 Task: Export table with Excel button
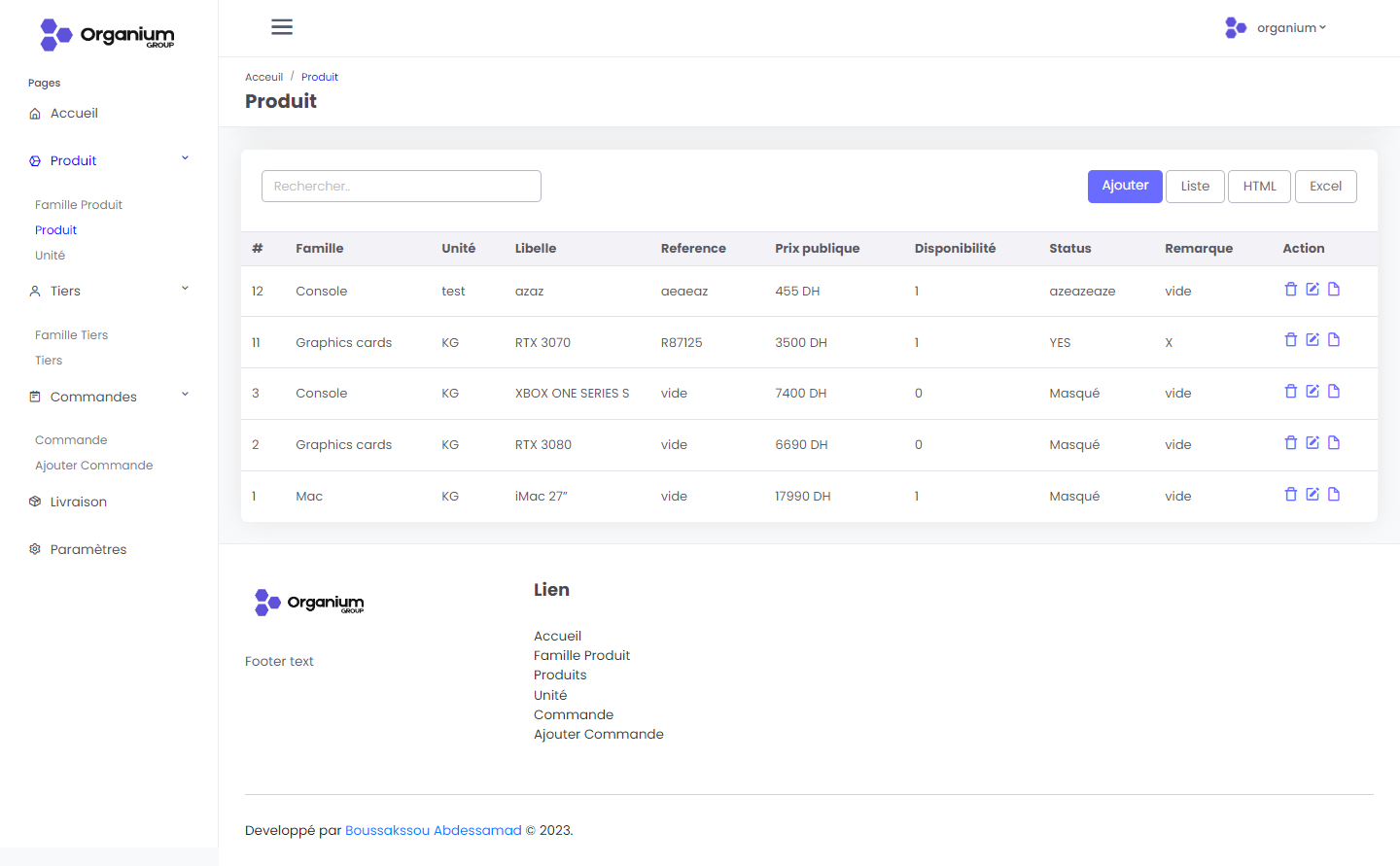pos(1325,187)
